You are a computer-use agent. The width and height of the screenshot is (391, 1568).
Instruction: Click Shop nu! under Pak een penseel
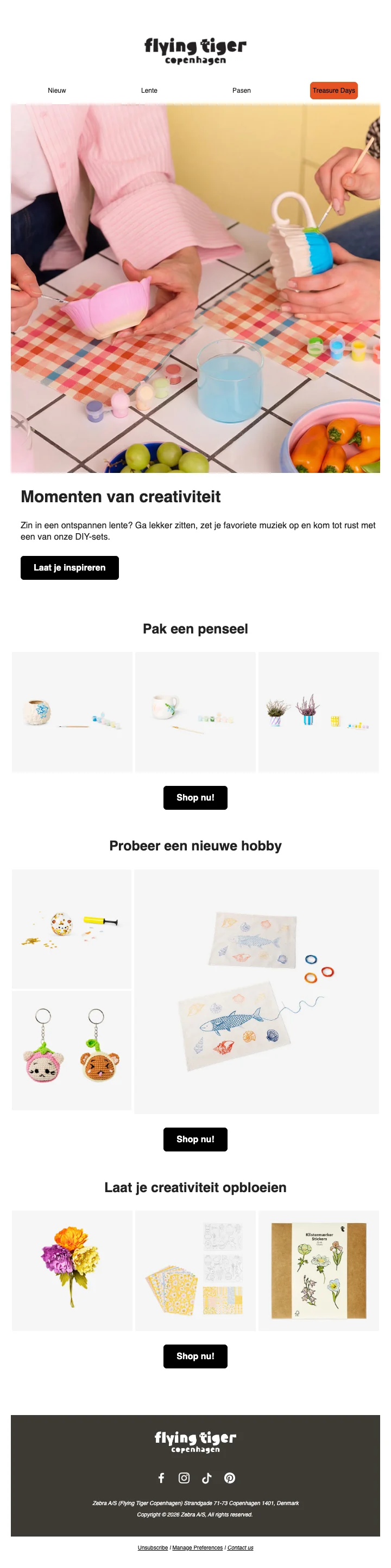pyautogui.click(x=195, y=797)
